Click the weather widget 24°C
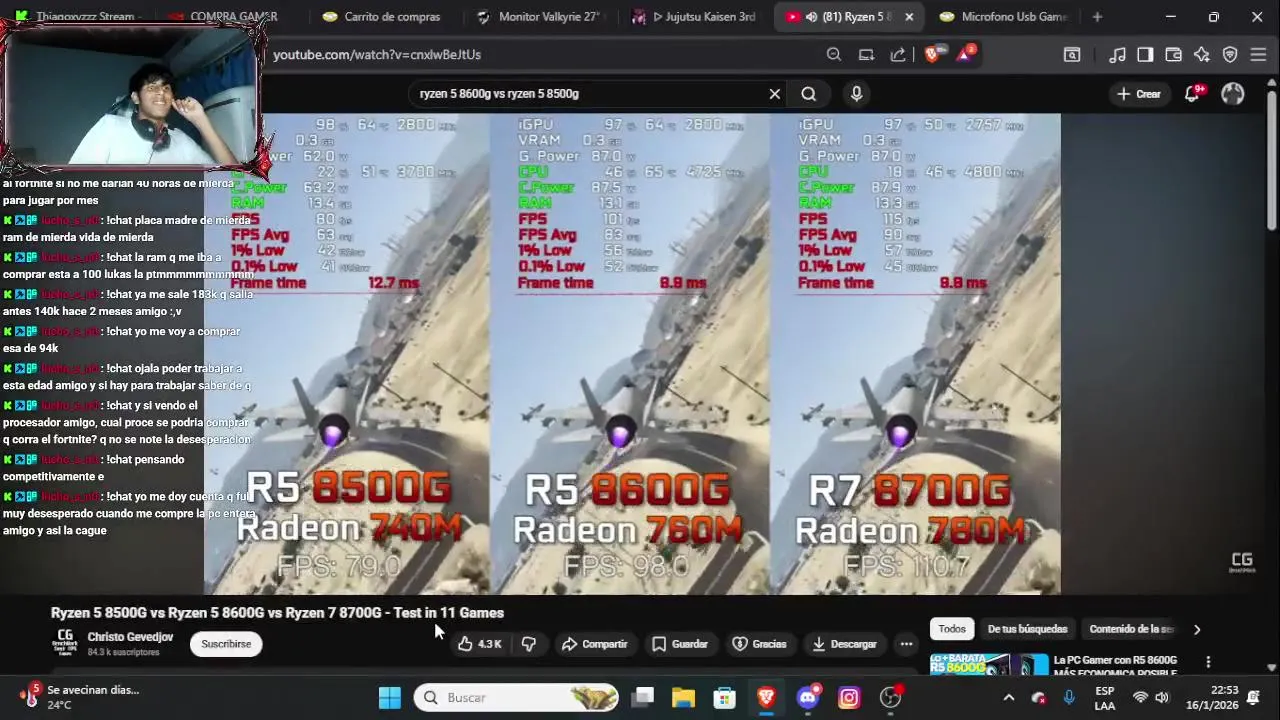 [80, 697]
